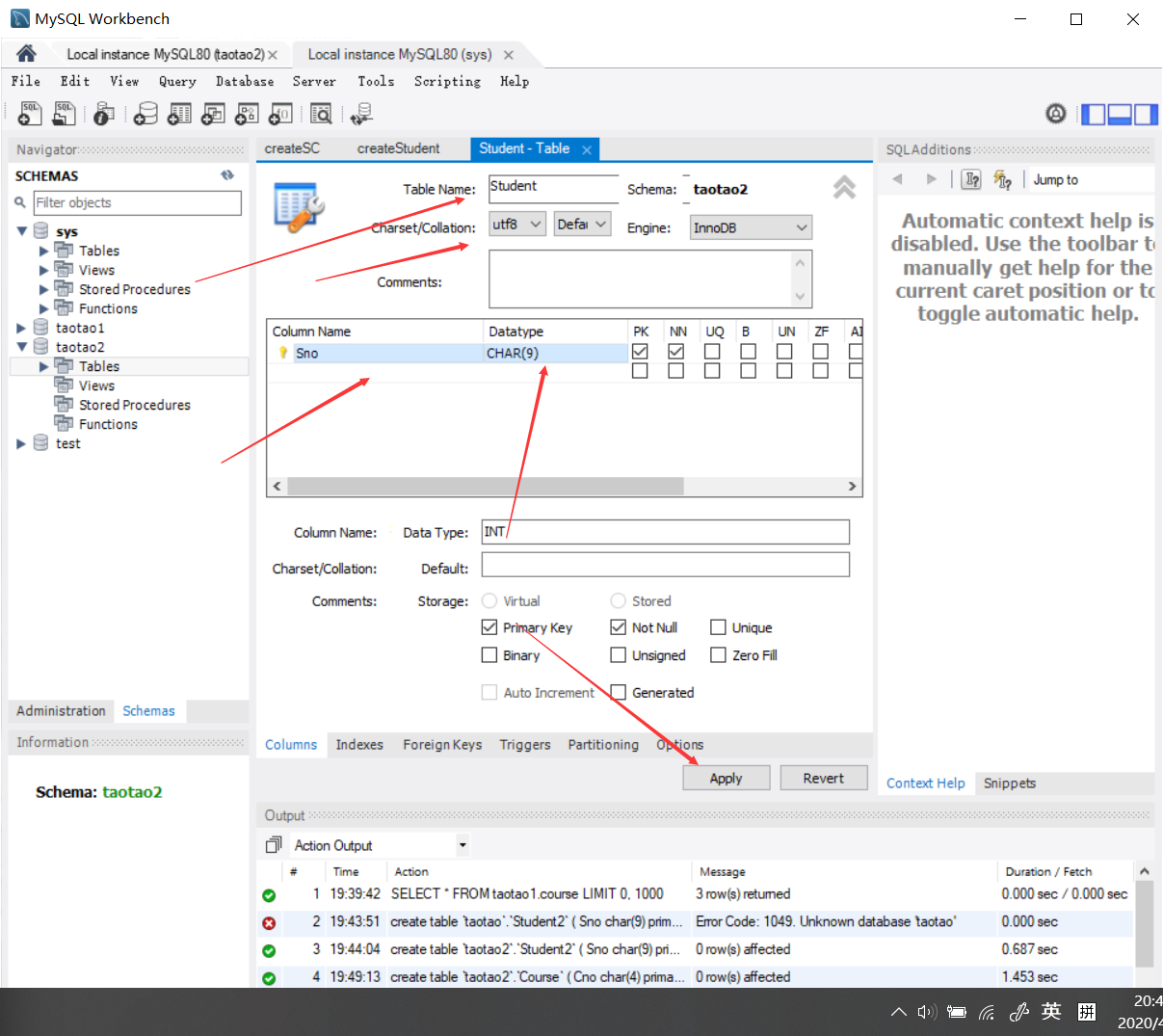The height and width of the screenshot is (1036, 1163).
Task: Expand Stored Procedures under the sys schema
Action: [x=43, y=289]
